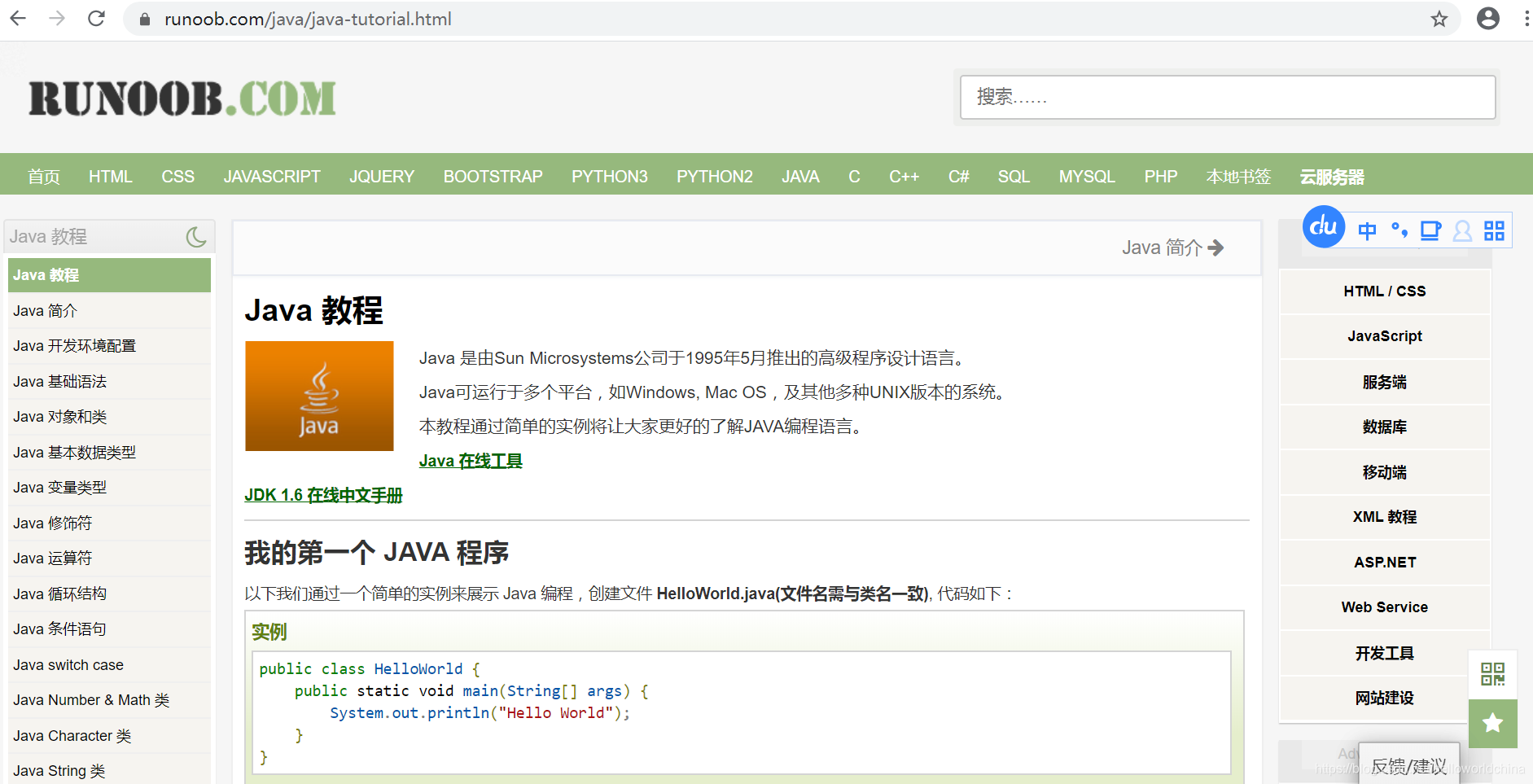
Task: Toggle night mode moon icon
Action: (196, 237)
